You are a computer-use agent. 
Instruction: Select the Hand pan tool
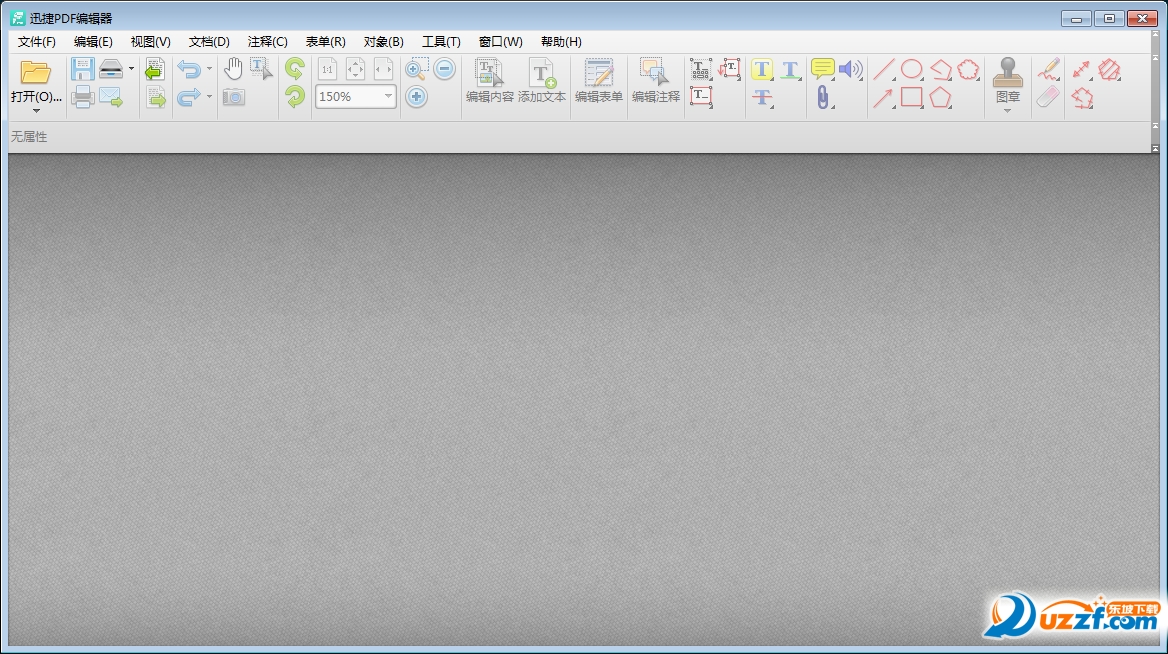[x=233, y=69]
